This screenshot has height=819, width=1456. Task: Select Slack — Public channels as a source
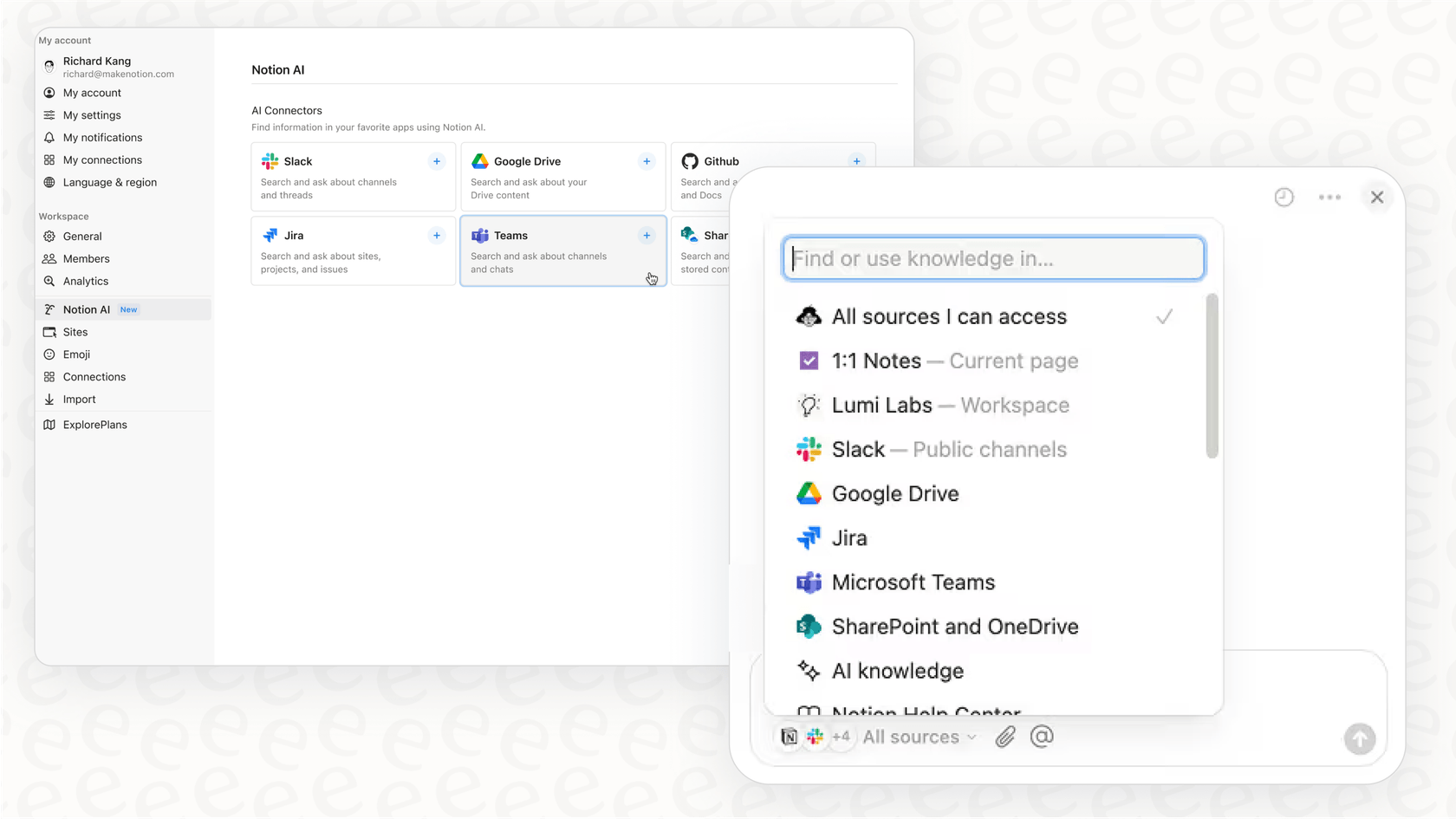pos(949,449)
